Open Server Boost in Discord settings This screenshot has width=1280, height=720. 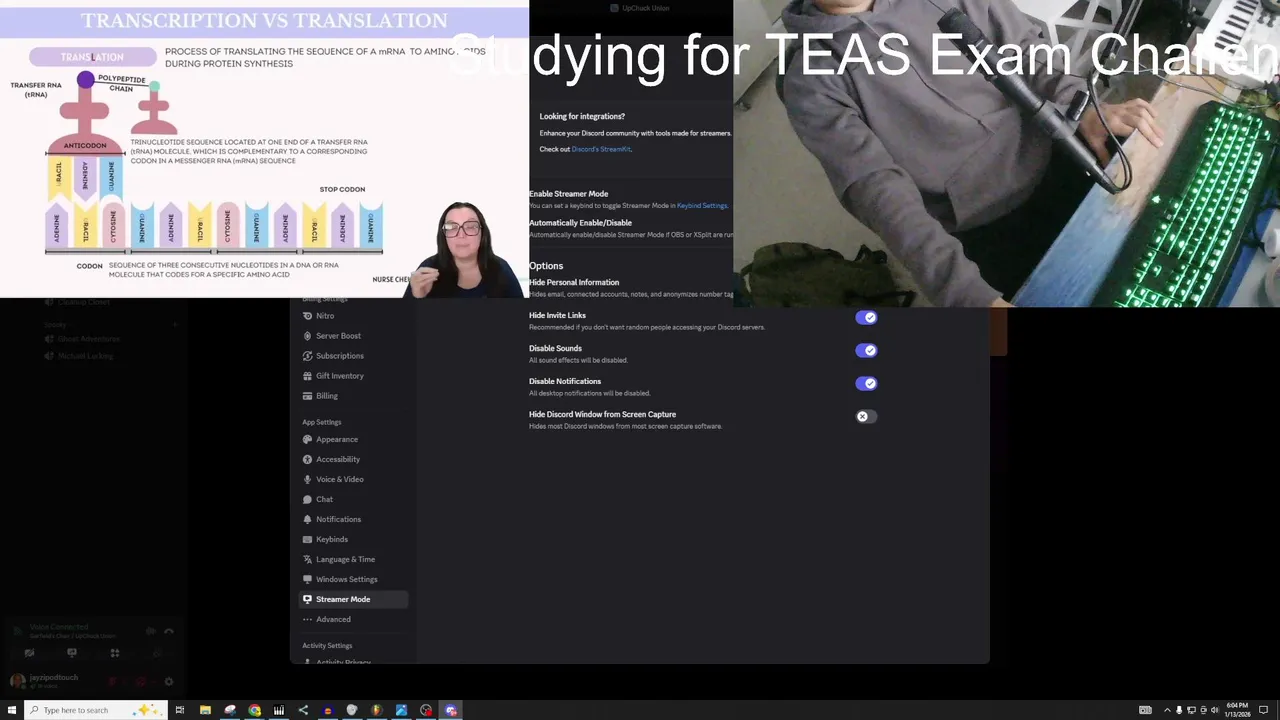click(x=354, y=336)
